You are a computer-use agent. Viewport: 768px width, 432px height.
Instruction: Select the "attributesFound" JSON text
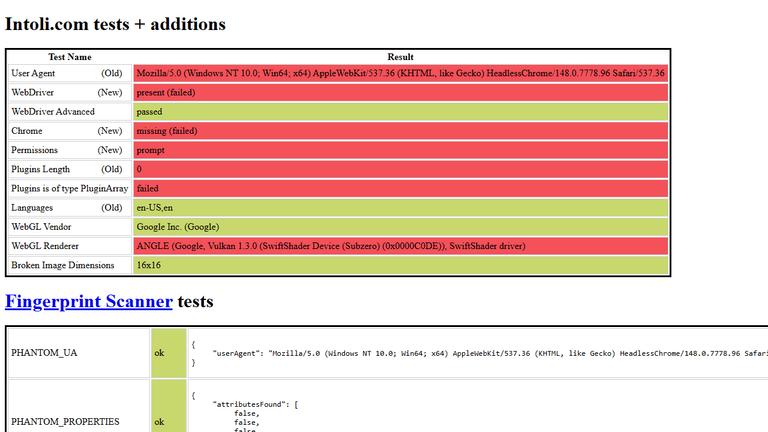255,405
